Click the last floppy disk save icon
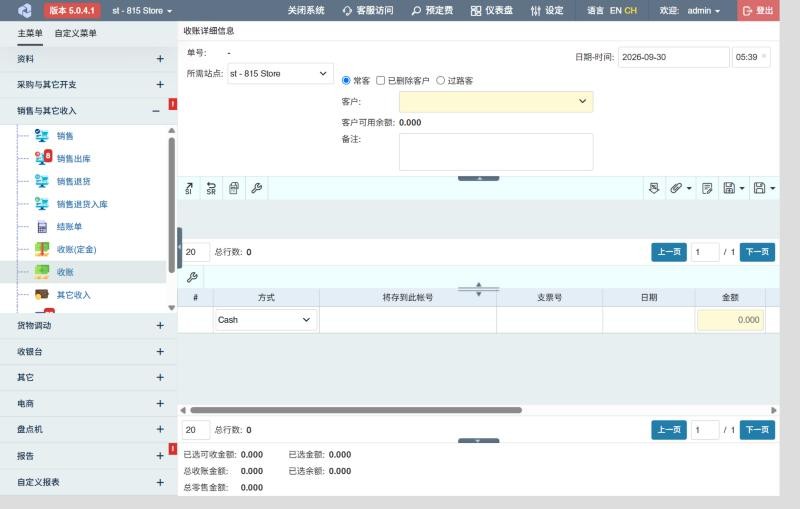Viewport: 800px width, 509px height. coord(759,188)
